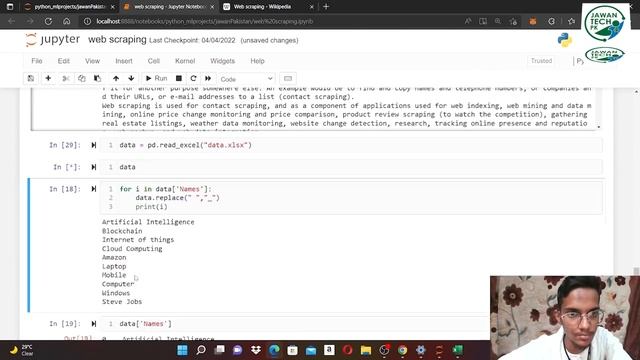Insert a cell below with plus icon
This screenshot has height=360, width=640.
pos(48,78)
